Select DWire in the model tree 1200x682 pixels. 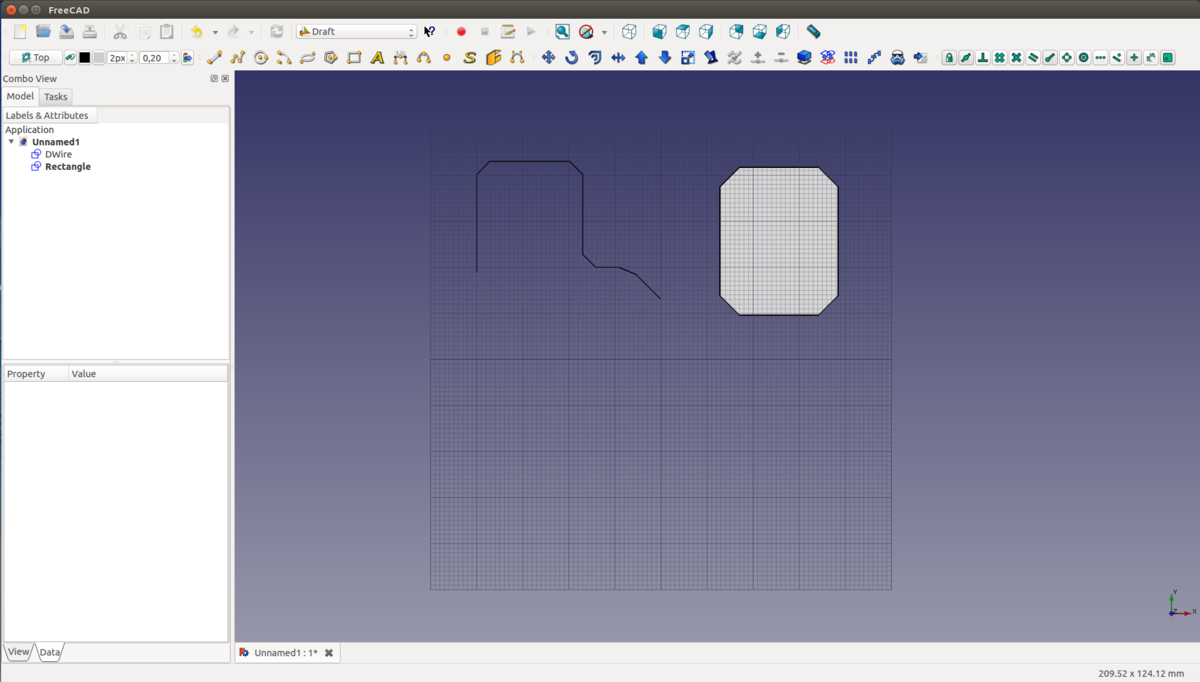coord(58,155)
